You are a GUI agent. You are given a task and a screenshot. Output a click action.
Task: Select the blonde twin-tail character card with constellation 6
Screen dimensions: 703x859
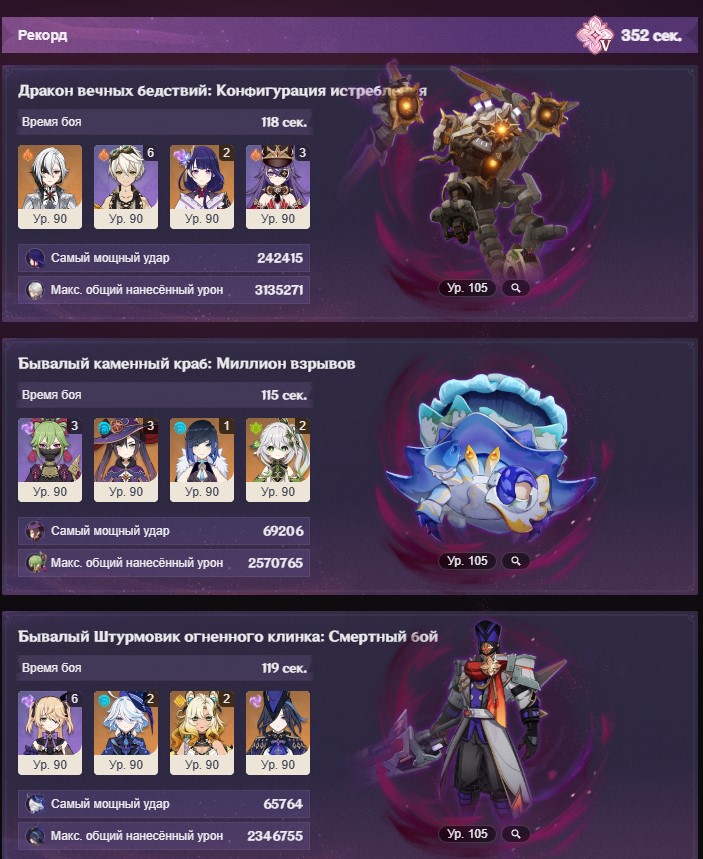coord(50,732)
